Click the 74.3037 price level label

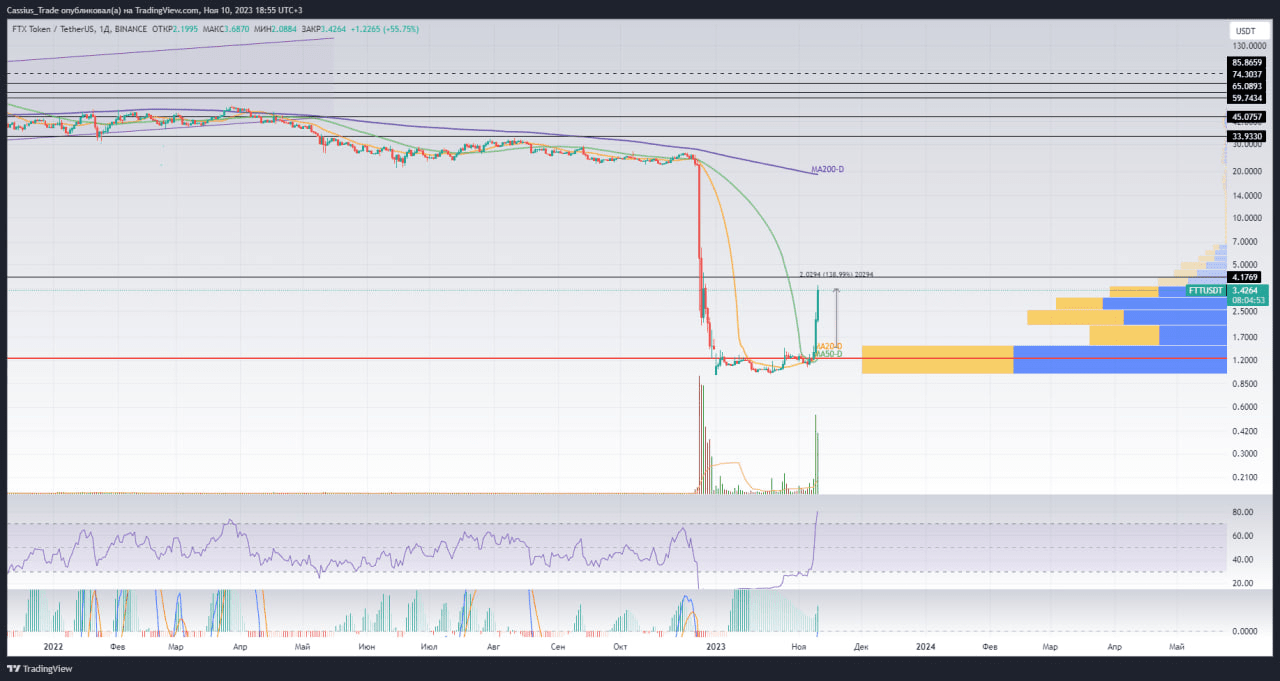tap(1248, 74)
